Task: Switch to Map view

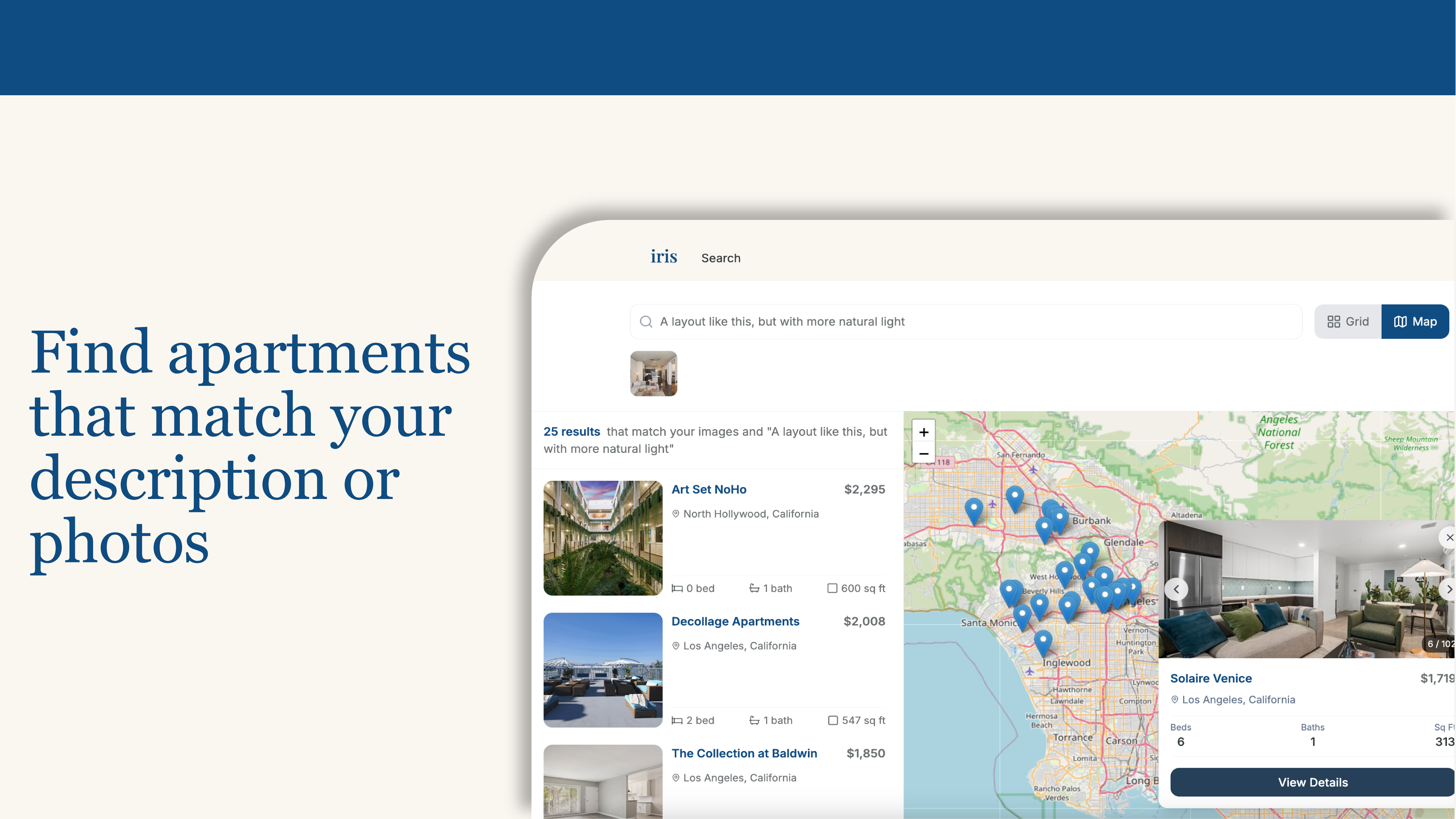Action: pos(1415,322)
